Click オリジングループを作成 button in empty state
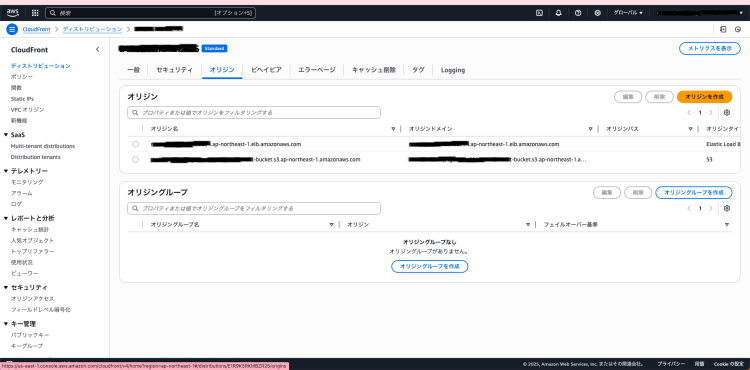 click(430, 266)
